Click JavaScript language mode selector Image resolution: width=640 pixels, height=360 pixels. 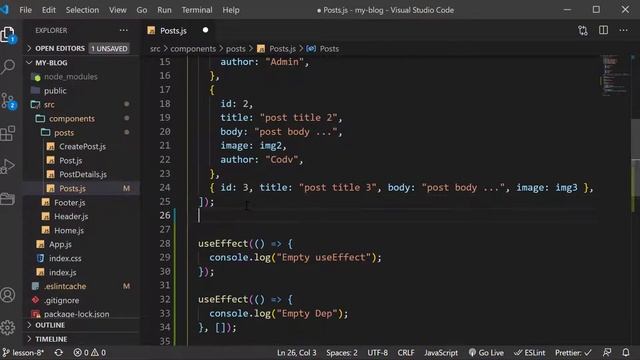tap(441, 353)
